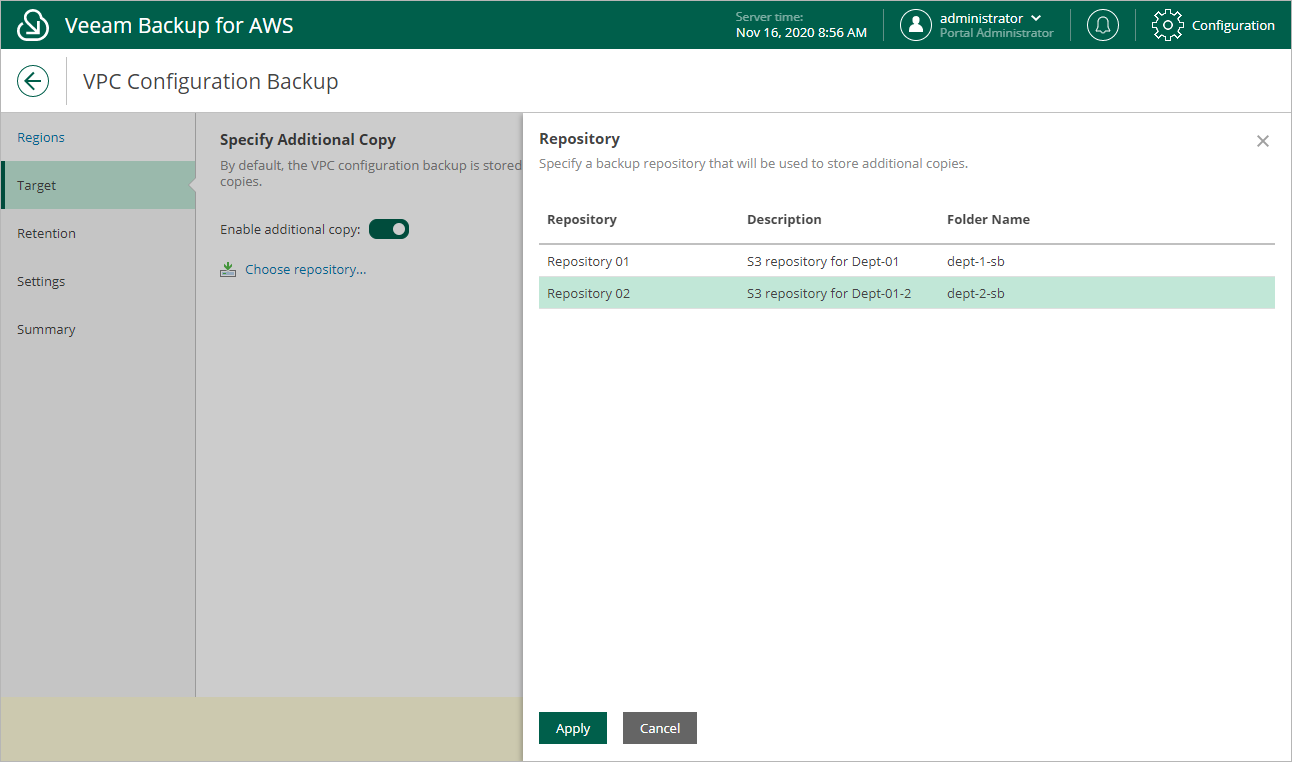The width and height of the screenshot is (1292, 762).
Task: Click the server time display
Action: pos(801,25)
